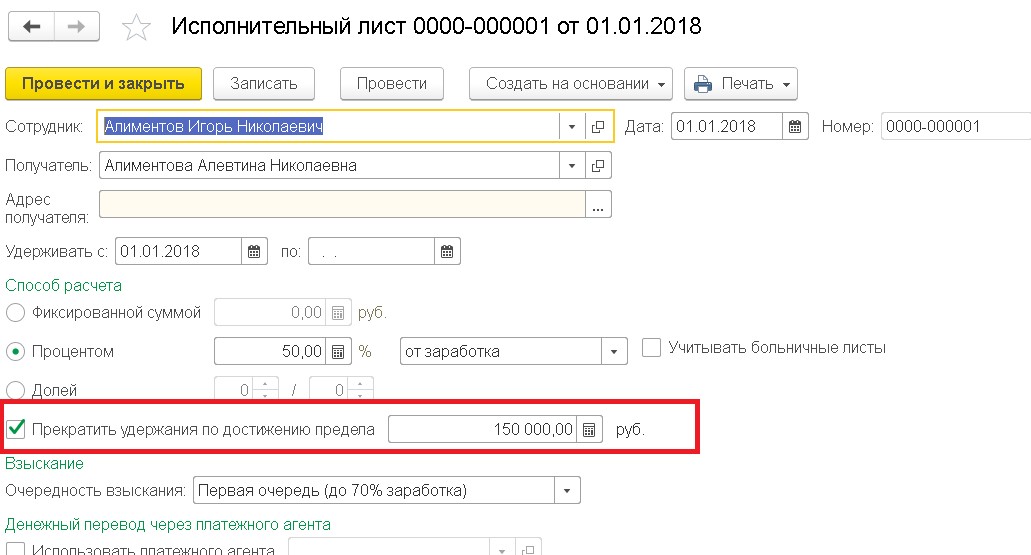This screenshot has width=1031, height=555.
Task: Click the printer icon on Печать button
Action: 703,84
